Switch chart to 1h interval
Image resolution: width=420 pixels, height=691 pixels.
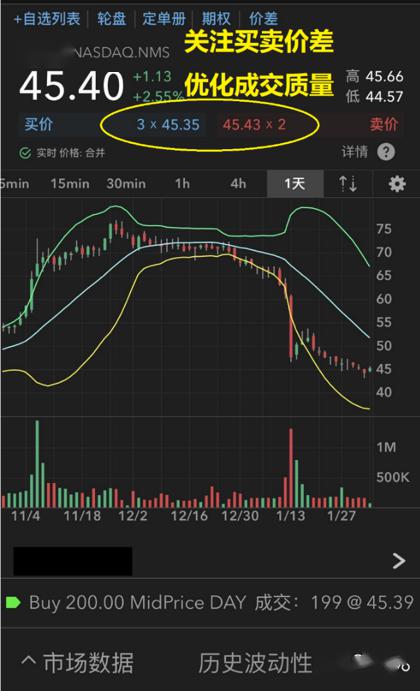182,184
